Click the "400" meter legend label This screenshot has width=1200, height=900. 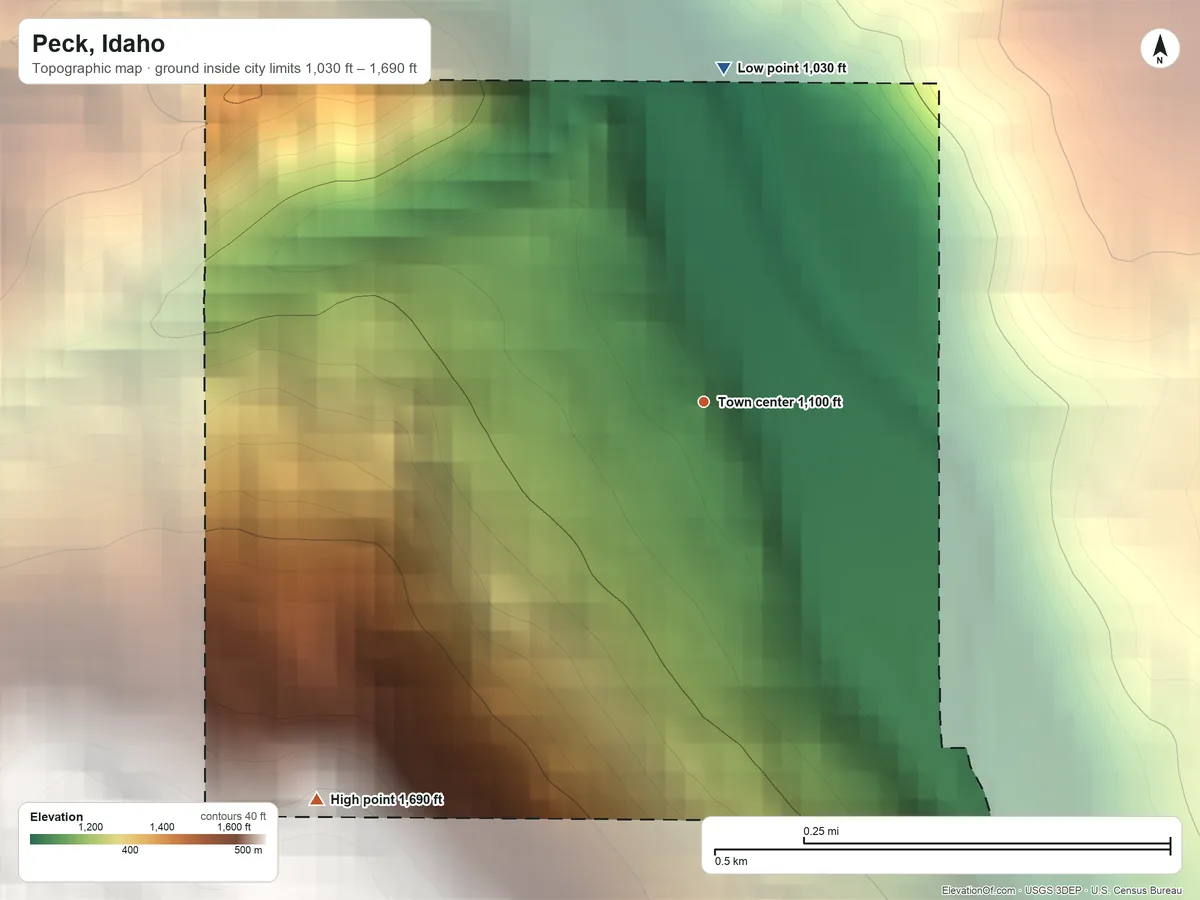130,851
